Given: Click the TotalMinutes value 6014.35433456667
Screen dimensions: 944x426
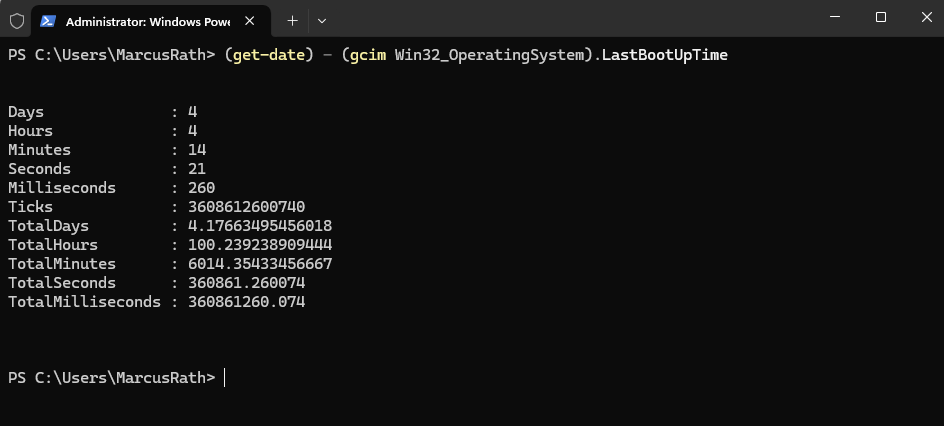Looking at the screenshot, I should pyautogui.click(x=260, y=264).
